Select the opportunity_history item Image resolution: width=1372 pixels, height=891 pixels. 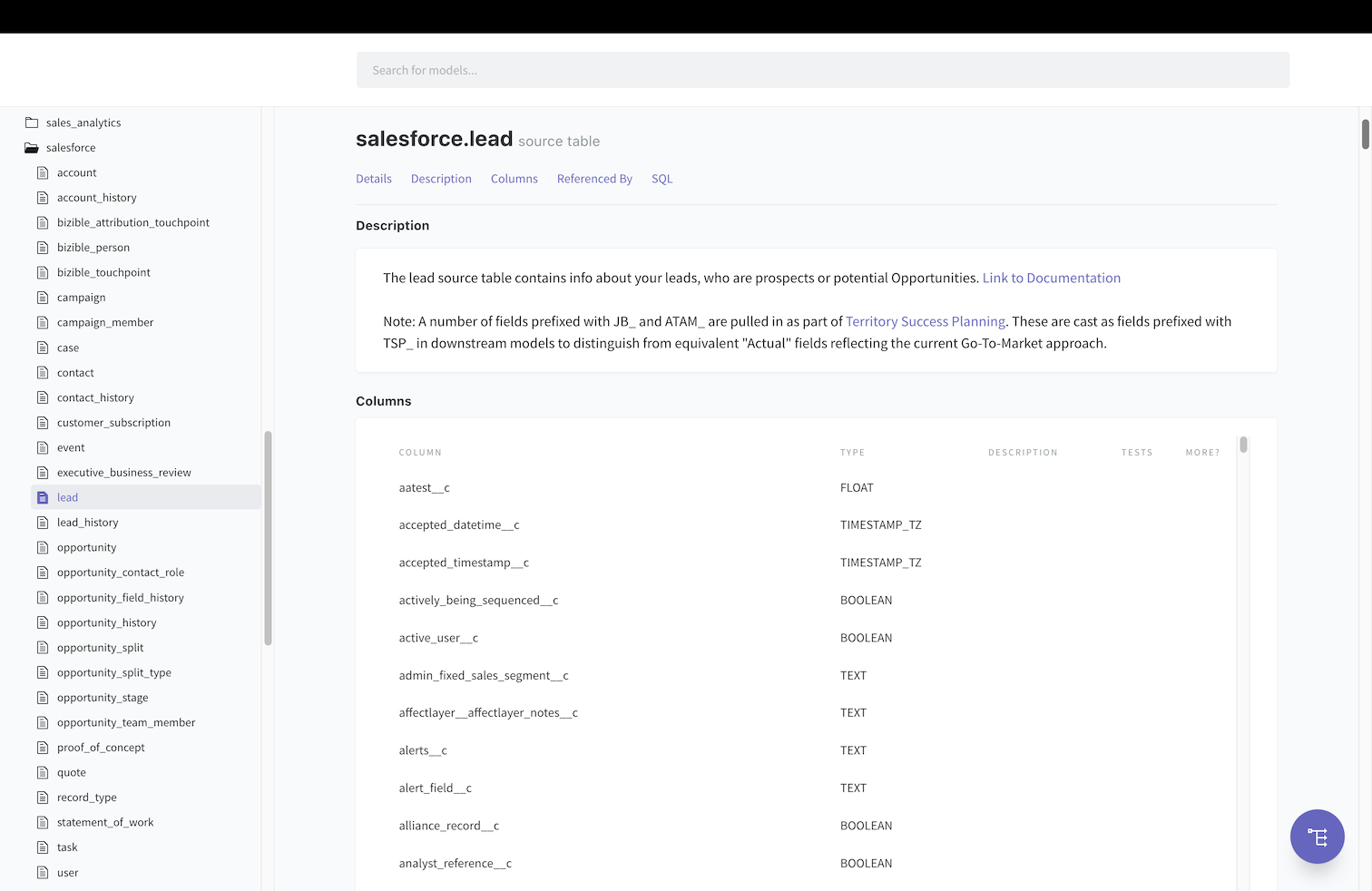[x=107, y=622]
